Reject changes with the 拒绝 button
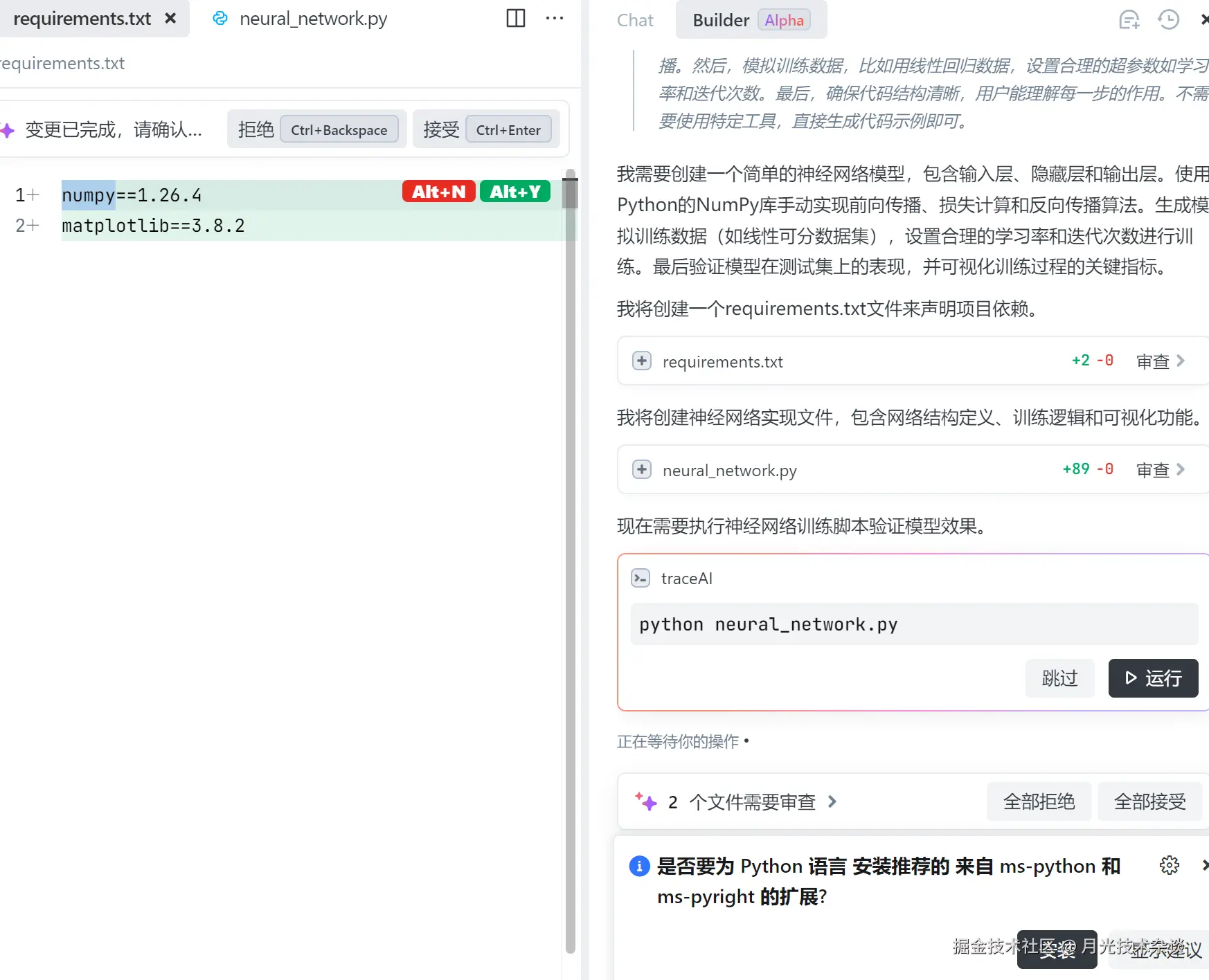The height and width of the screenshot is (980, 1209). point(316,129)
